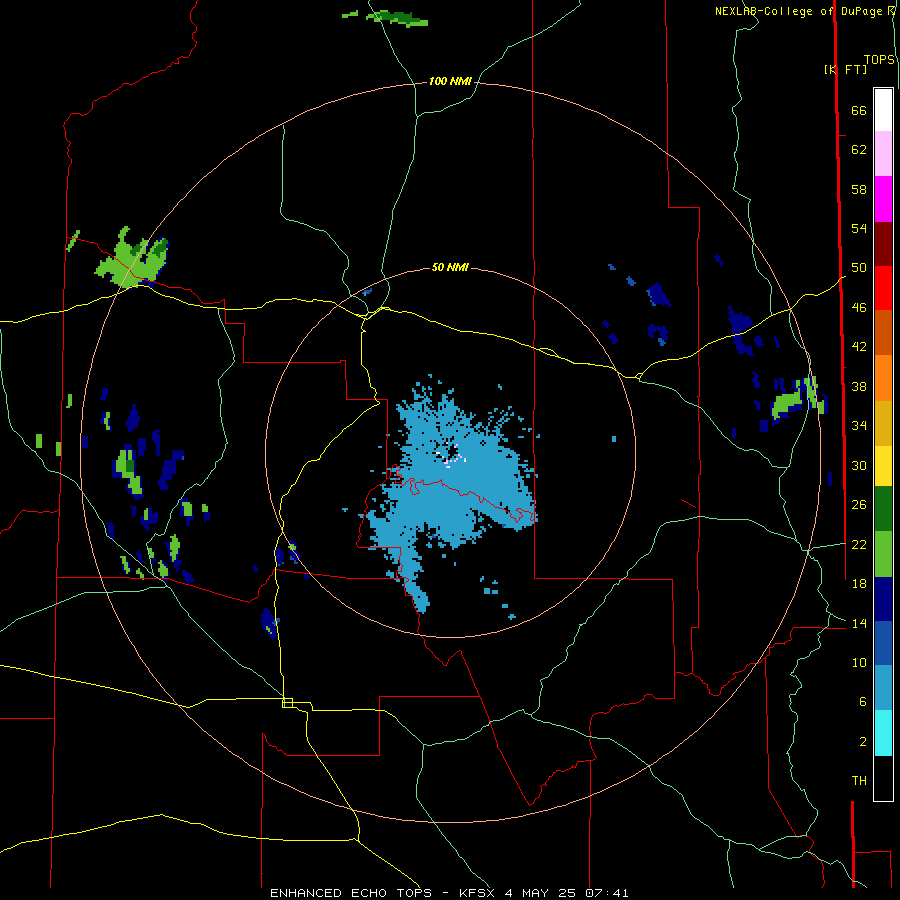Click the bright red legend swatch below 50
This screenshot has width=900, height=900.
click(883, 288)
